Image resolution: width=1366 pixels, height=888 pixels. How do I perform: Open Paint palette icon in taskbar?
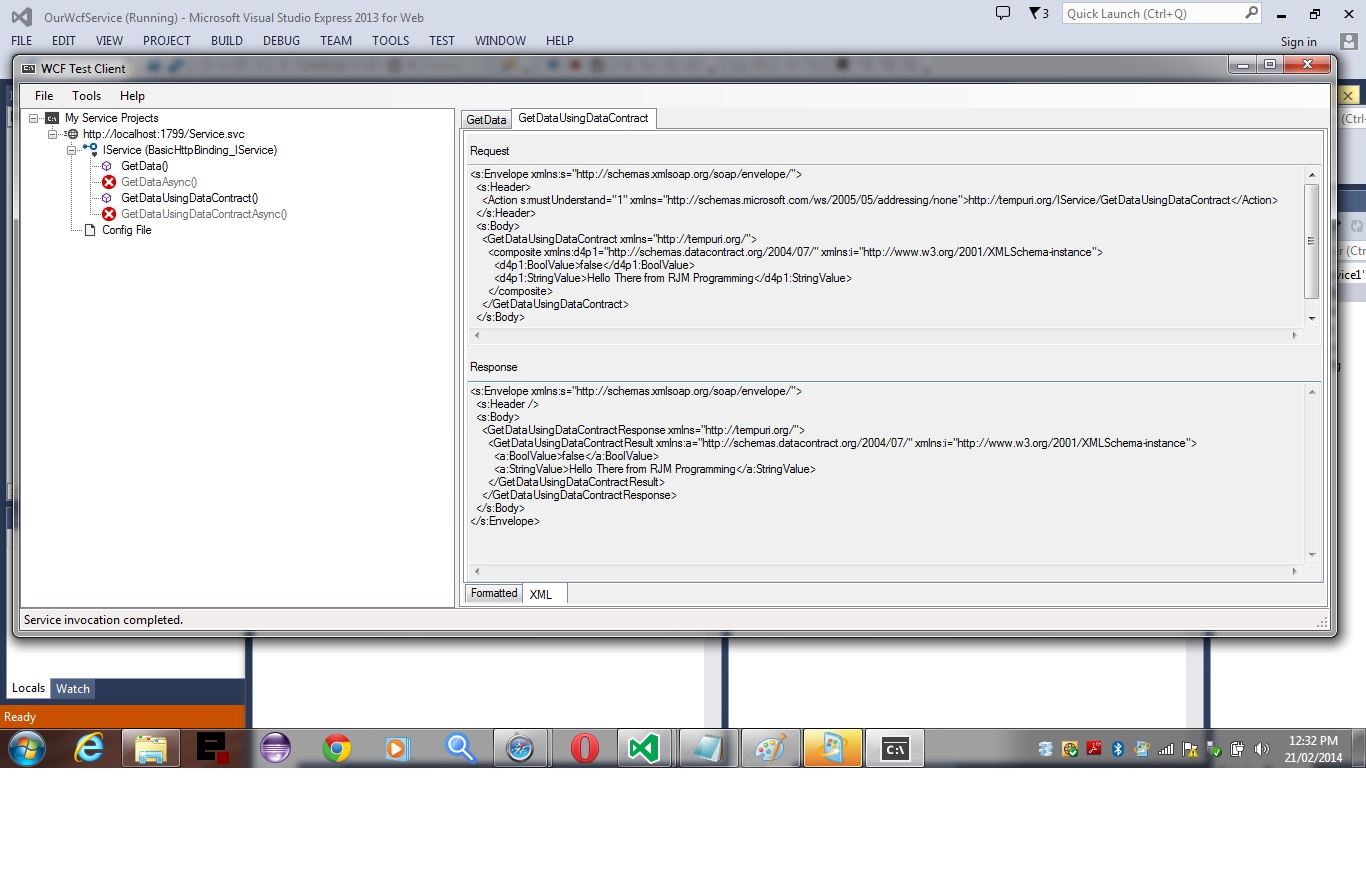coord(770,748)
